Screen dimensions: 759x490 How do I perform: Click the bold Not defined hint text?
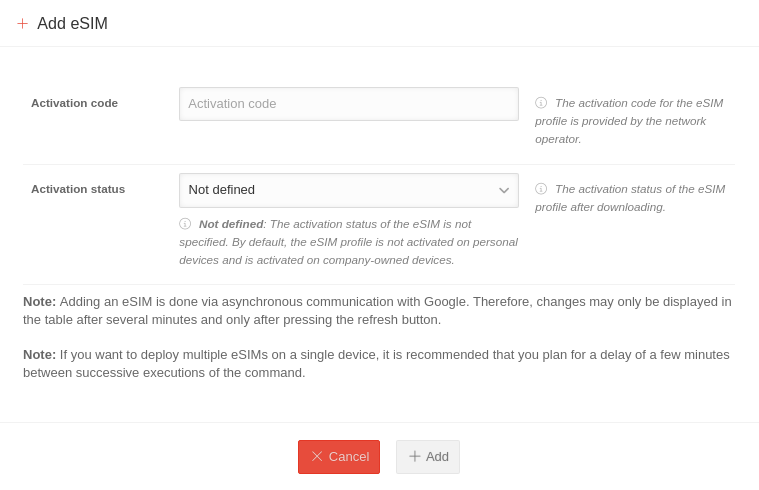point(231,224)
